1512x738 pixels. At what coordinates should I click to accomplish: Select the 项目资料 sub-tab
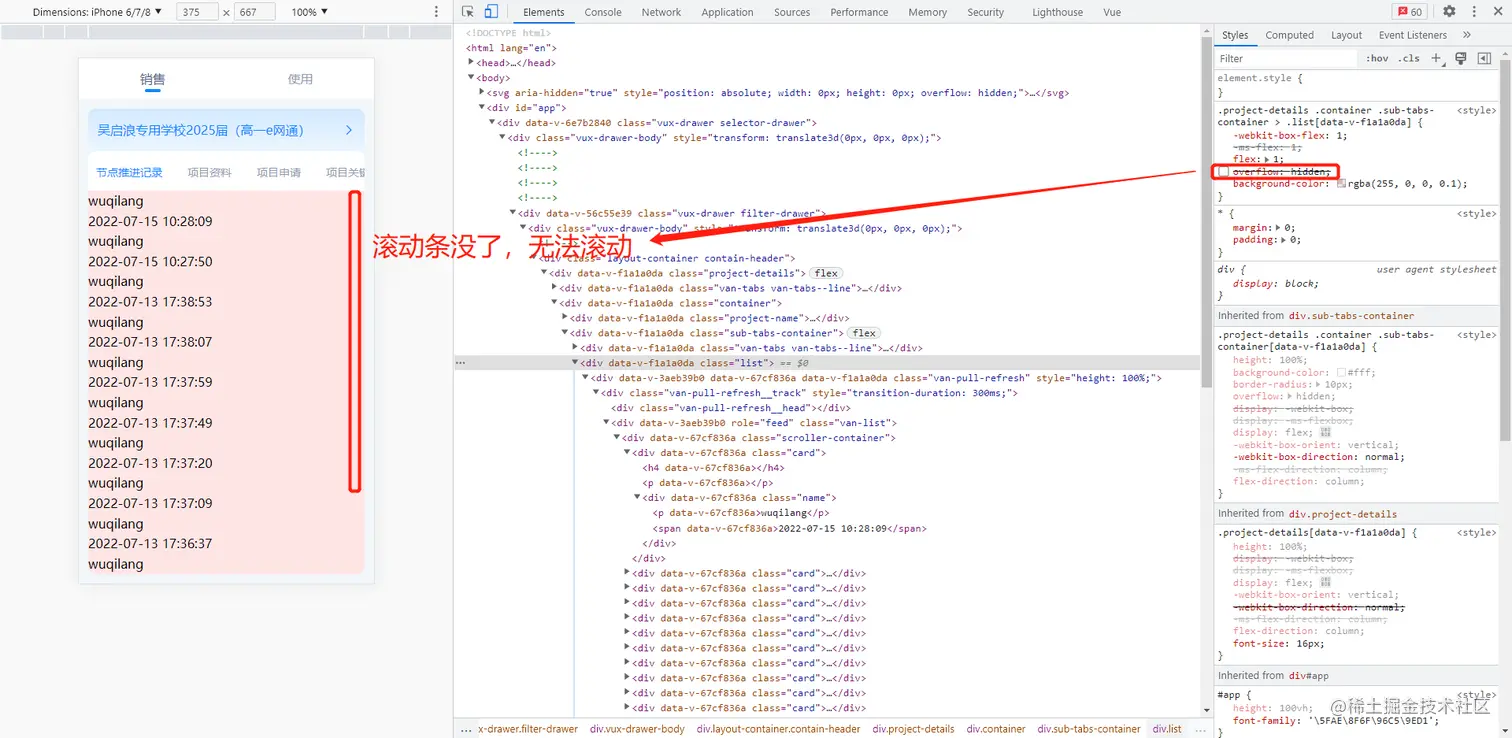pyautogui.click(x=209, y=172)
